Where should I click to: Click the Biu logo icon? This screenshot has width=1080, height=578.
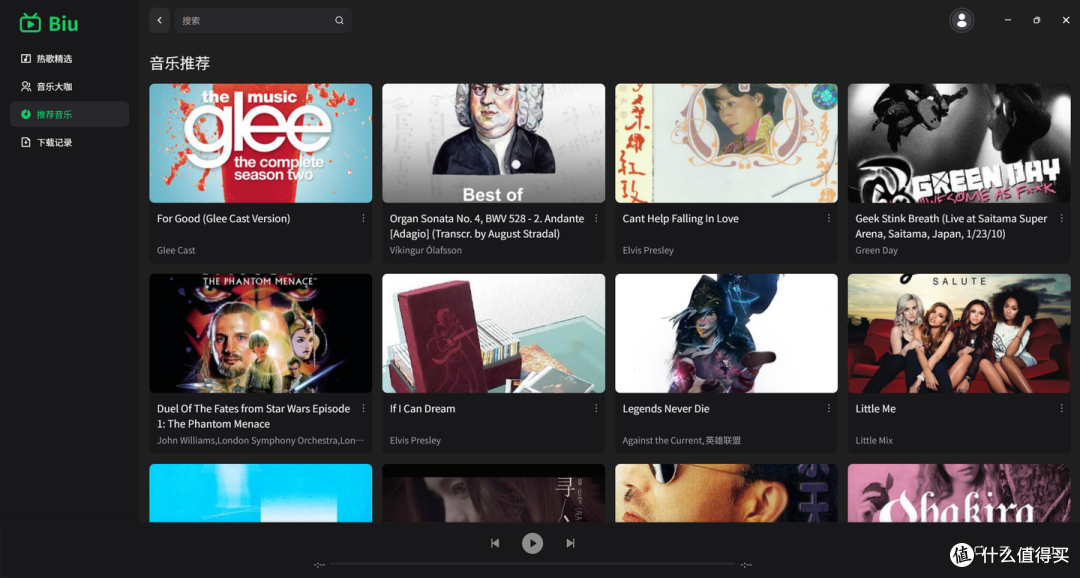[x=30, y=23]
